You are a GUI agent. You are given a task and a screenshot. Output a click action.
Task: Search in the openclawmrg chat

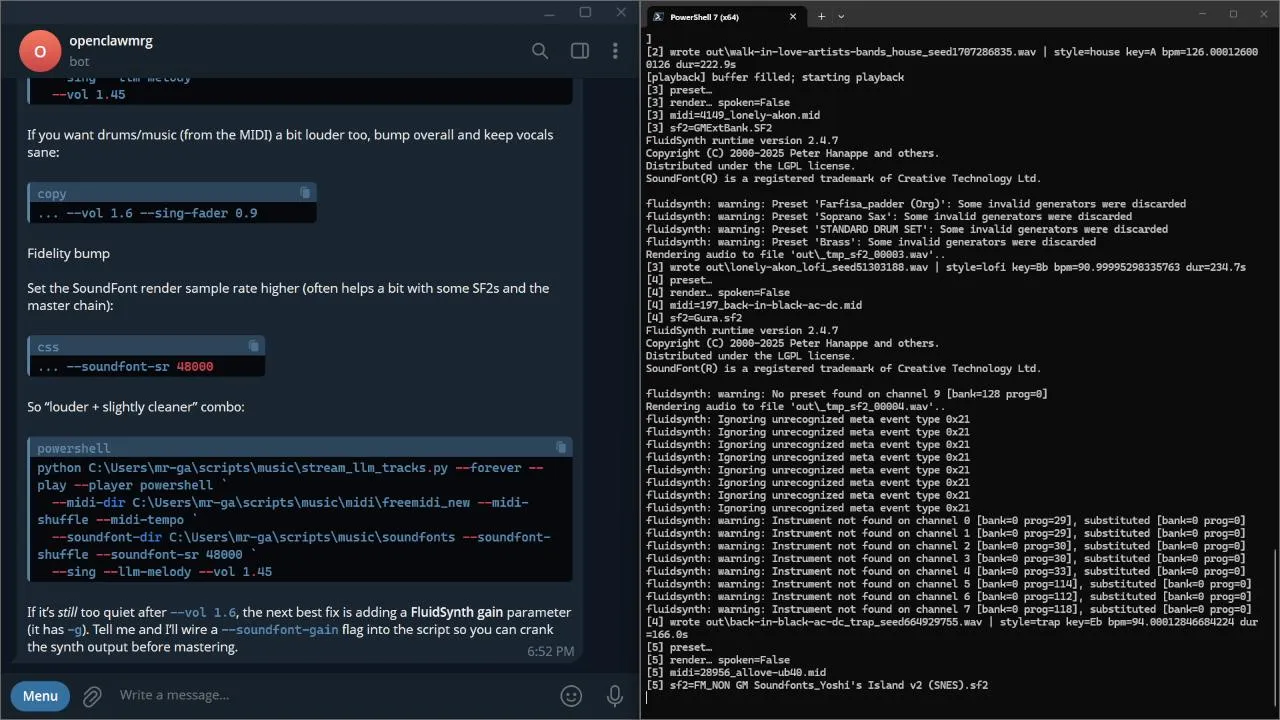[540, 51]
